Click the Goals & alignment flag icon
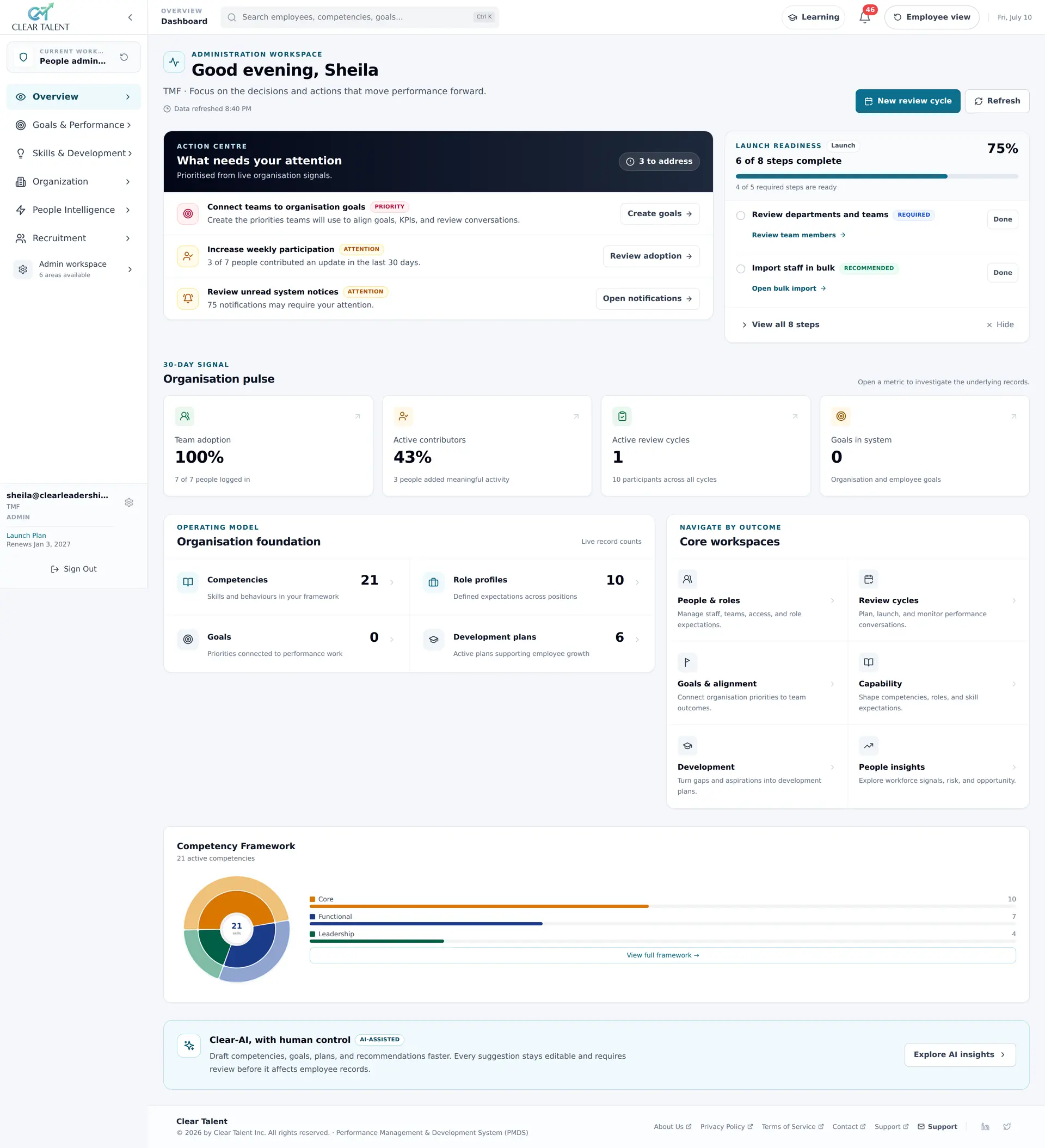This screenshot has height=1148, width=1045. tap(687, 662)
